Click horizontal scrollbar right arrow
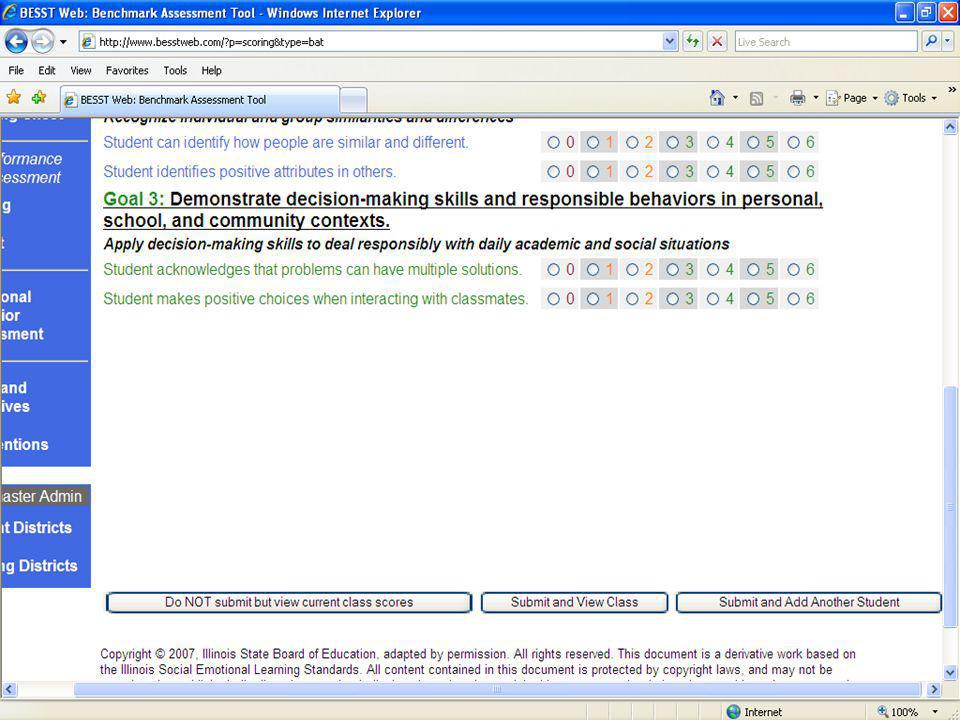 click(x=934, y=689)
